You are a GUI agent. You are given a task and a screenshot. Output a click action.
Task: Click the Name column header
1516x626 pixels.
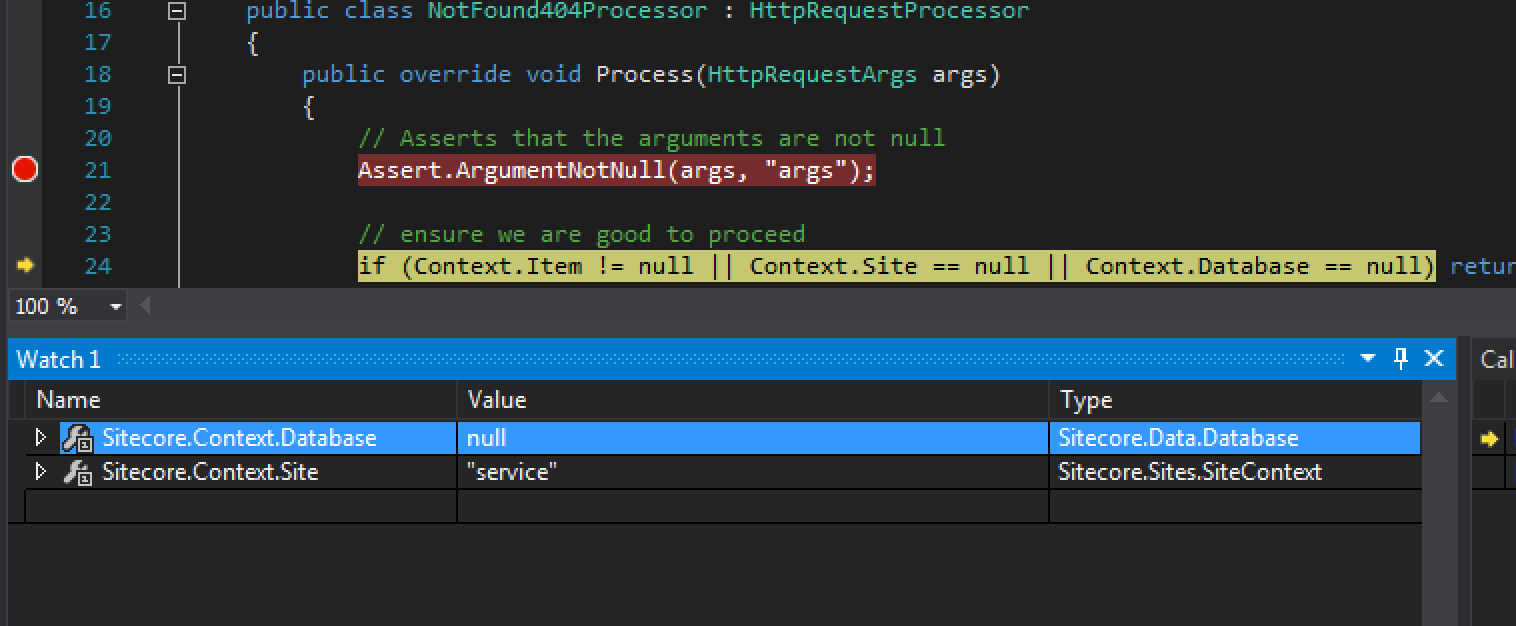(x=240, y=400)
